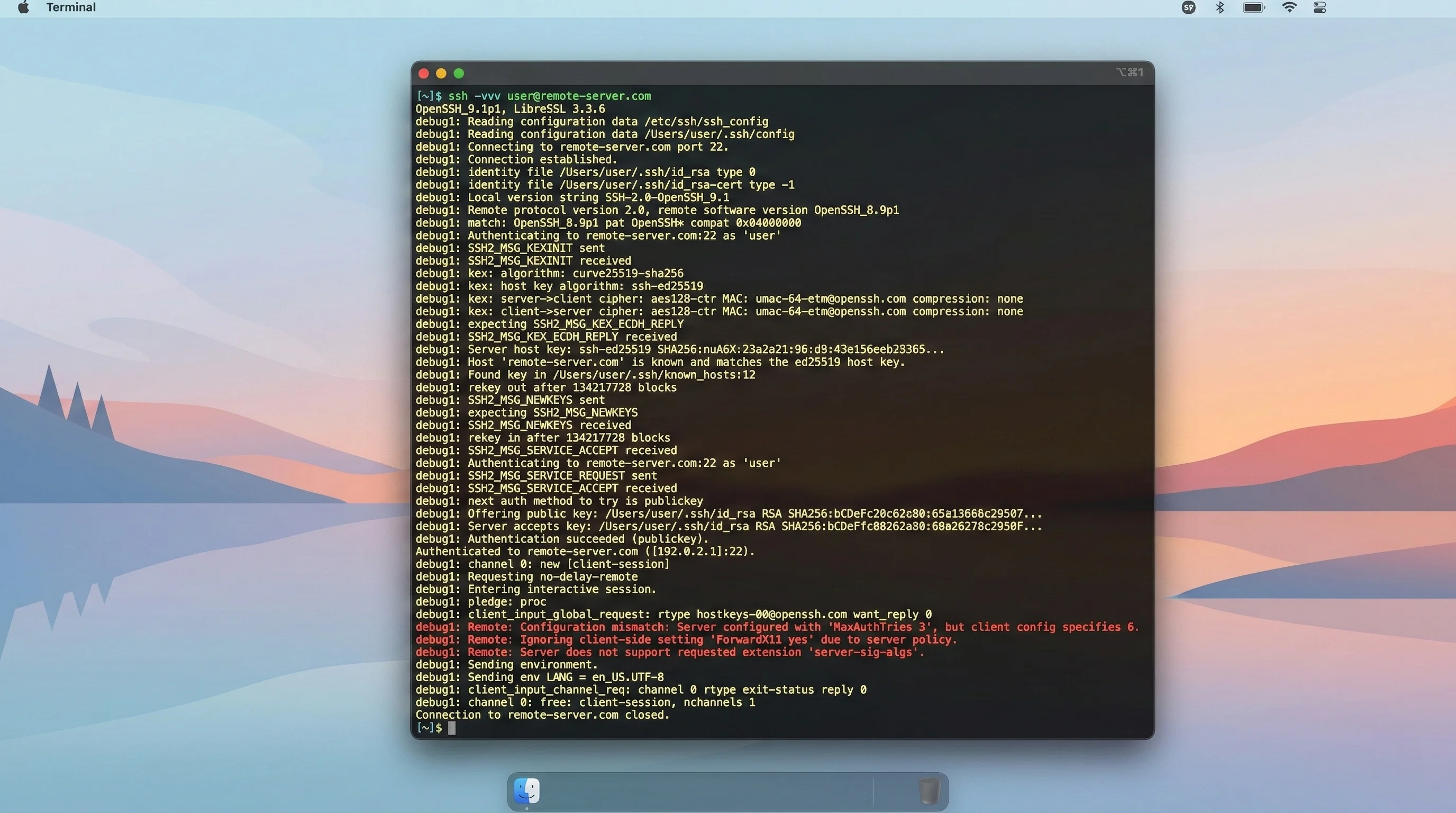Click red 'Ignoring client-side setting ForwardX11' line
The height and width of the screenshot is (813, 1456).
pos(686,639)
